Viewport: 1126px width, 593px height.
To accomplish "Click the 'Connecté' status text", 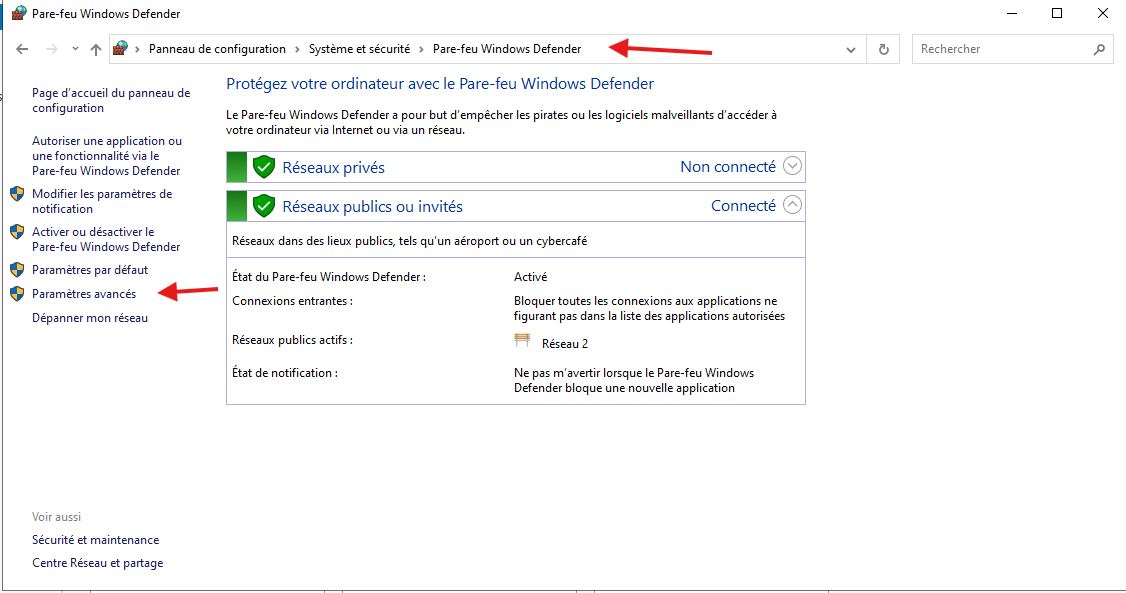I will [743, 206].
